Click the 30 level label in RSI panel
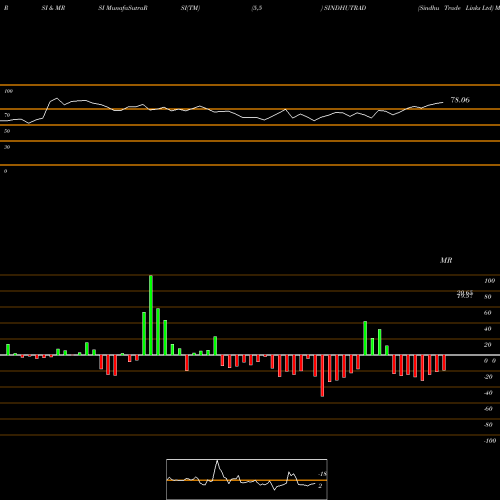The width and height of the screenshot is (500, 500). click(x=7, y=147)
